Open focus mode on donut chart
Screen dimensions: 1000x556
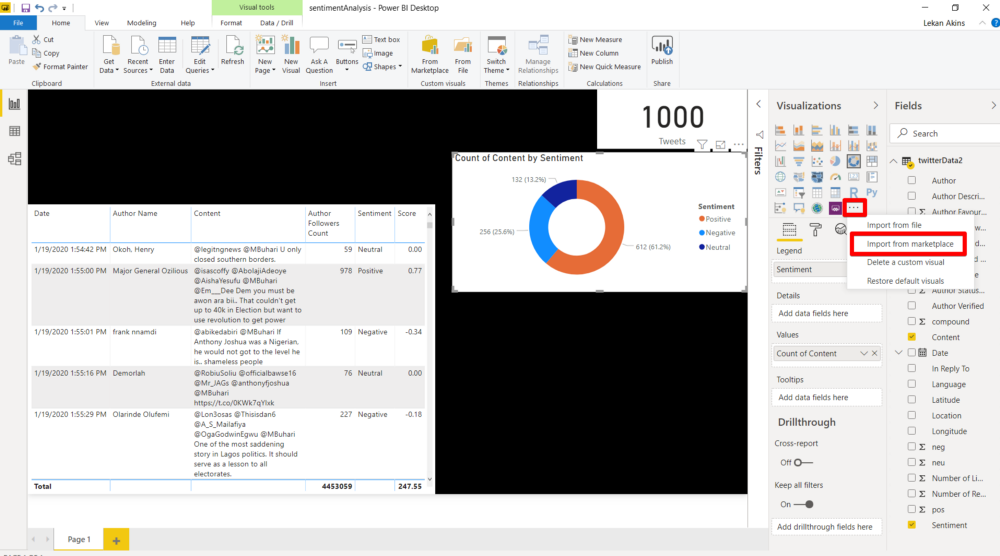pyautogui.click(x=720, y=145)
